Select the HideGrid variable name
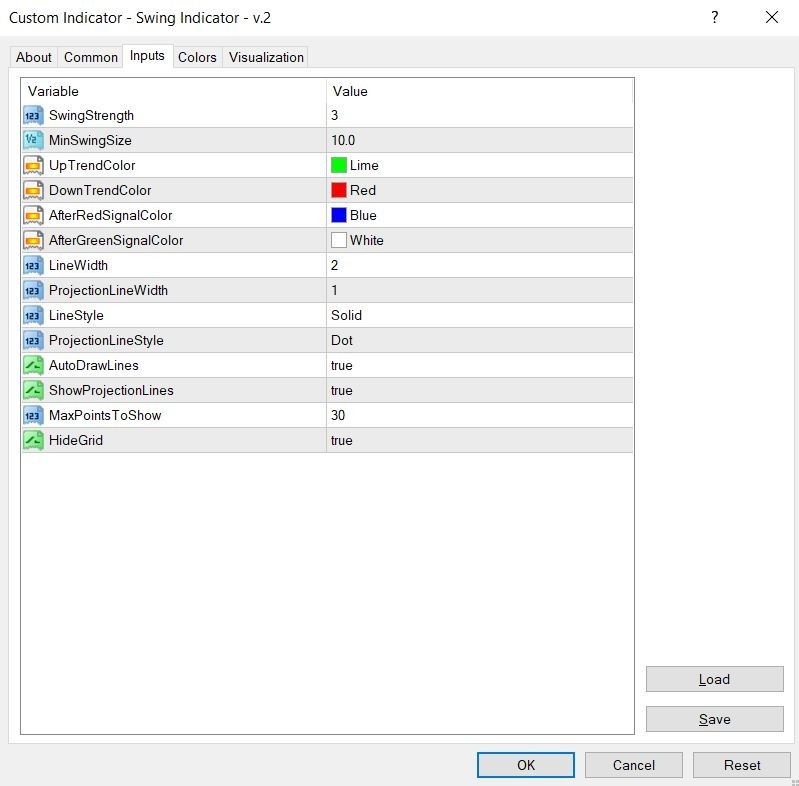Viewport: 799px width, 786px height. 76,440
